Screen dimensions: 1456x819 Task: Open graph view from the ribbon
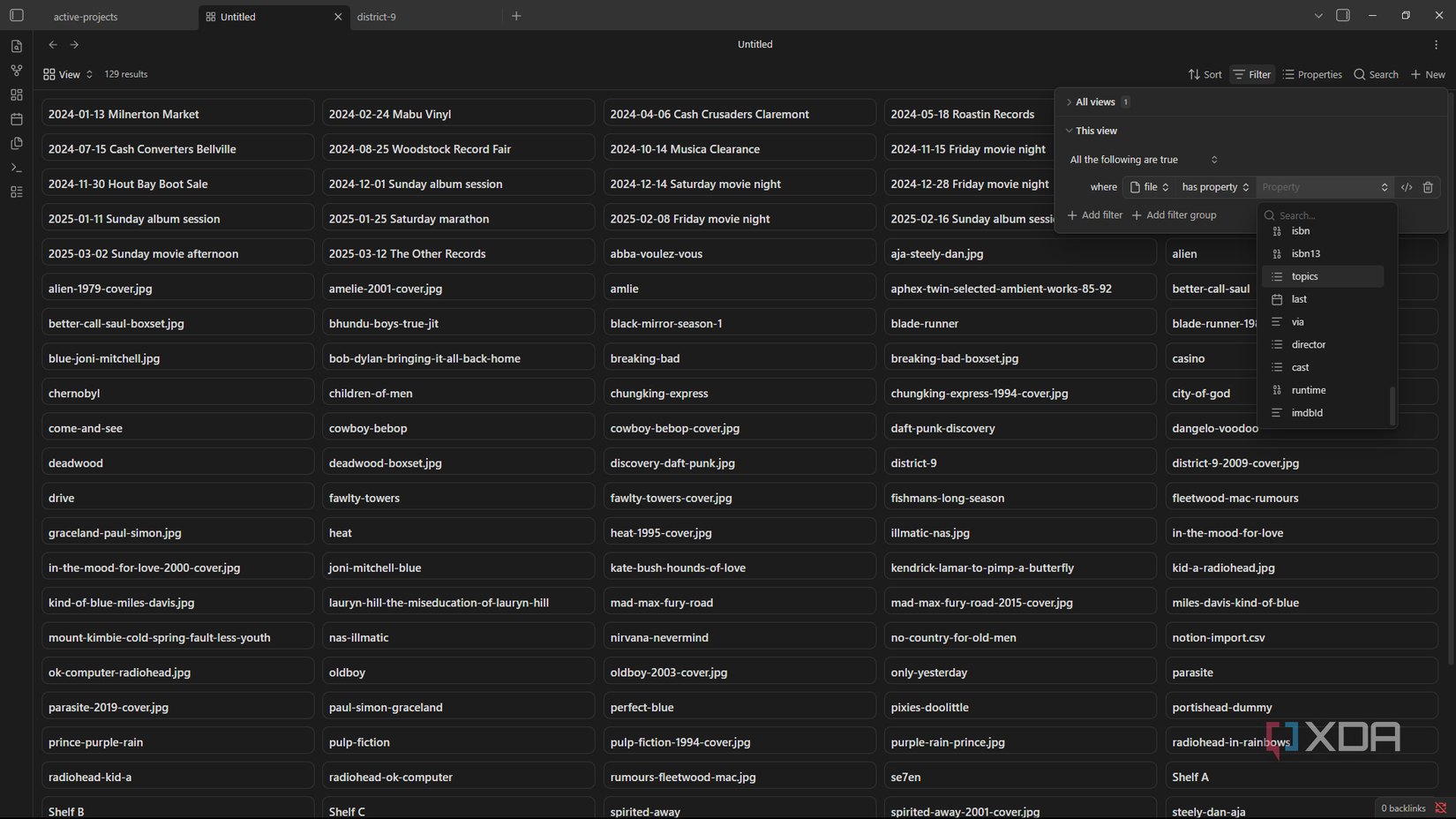point(17,70)
